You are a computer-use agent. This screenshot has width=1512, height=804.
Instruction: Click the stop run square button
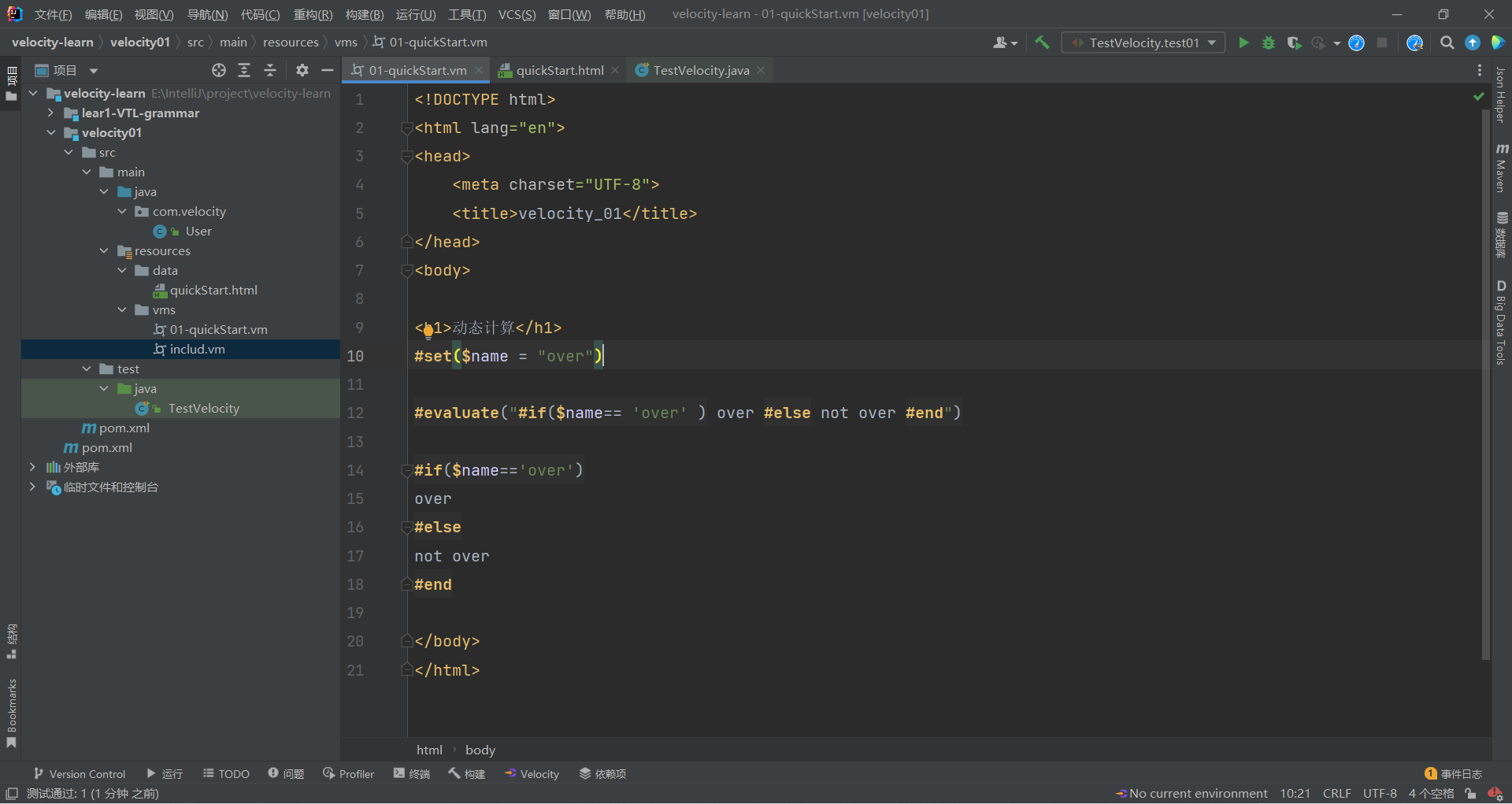[x=1382, y=43]
